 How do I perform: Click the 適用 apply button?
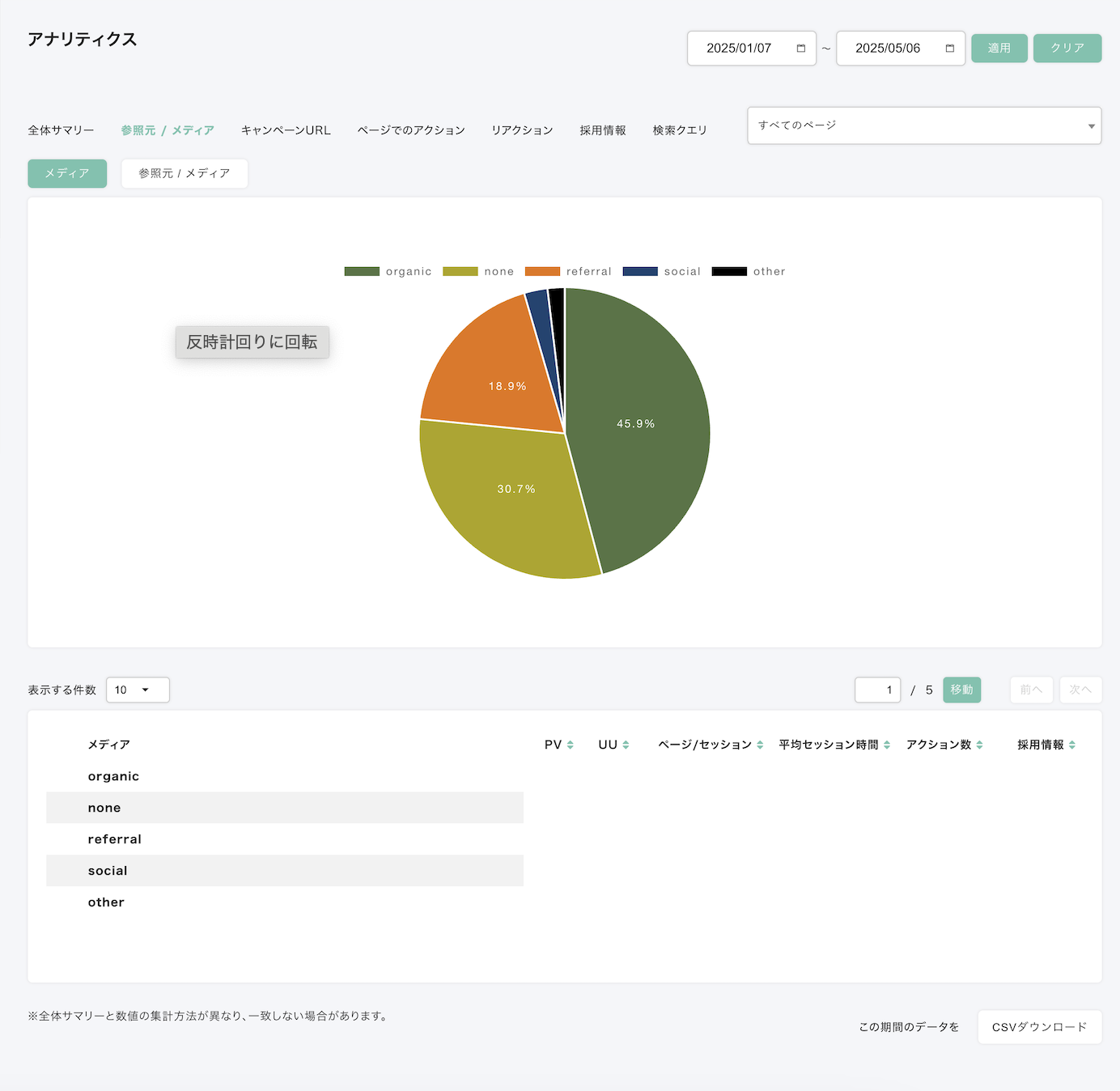(x=999, y=49)
